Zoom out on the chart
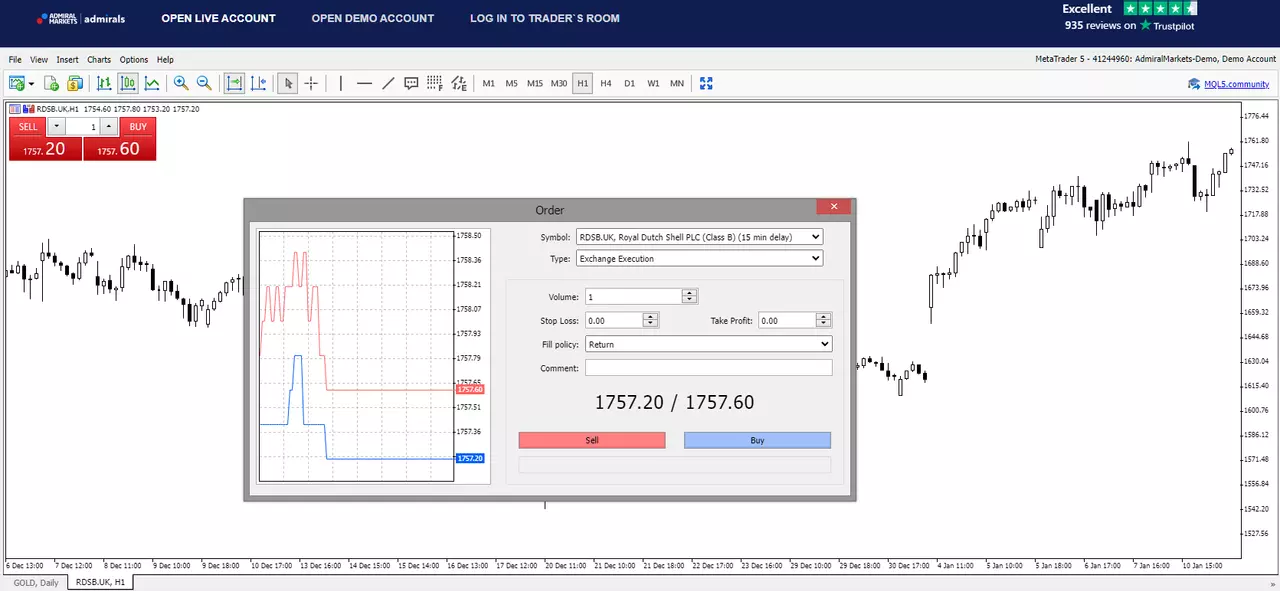 pyautogui.click(x=204, y=84)
